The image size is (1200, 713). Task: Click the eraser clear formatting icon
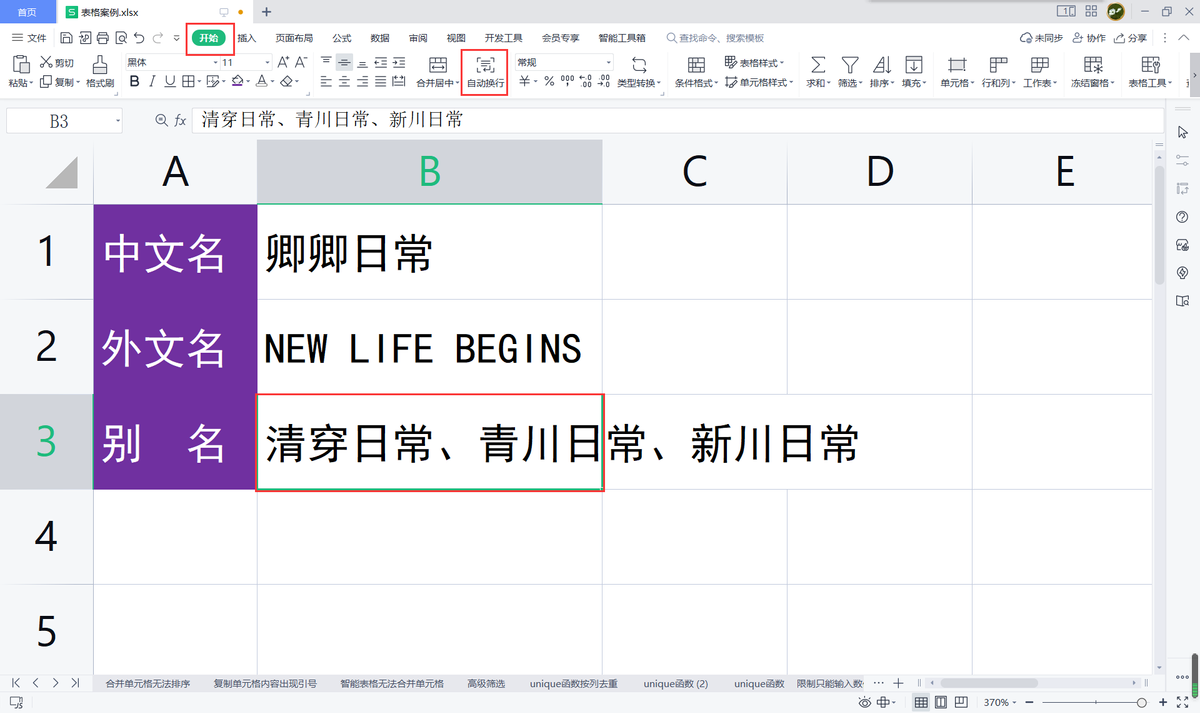point(286,81)
